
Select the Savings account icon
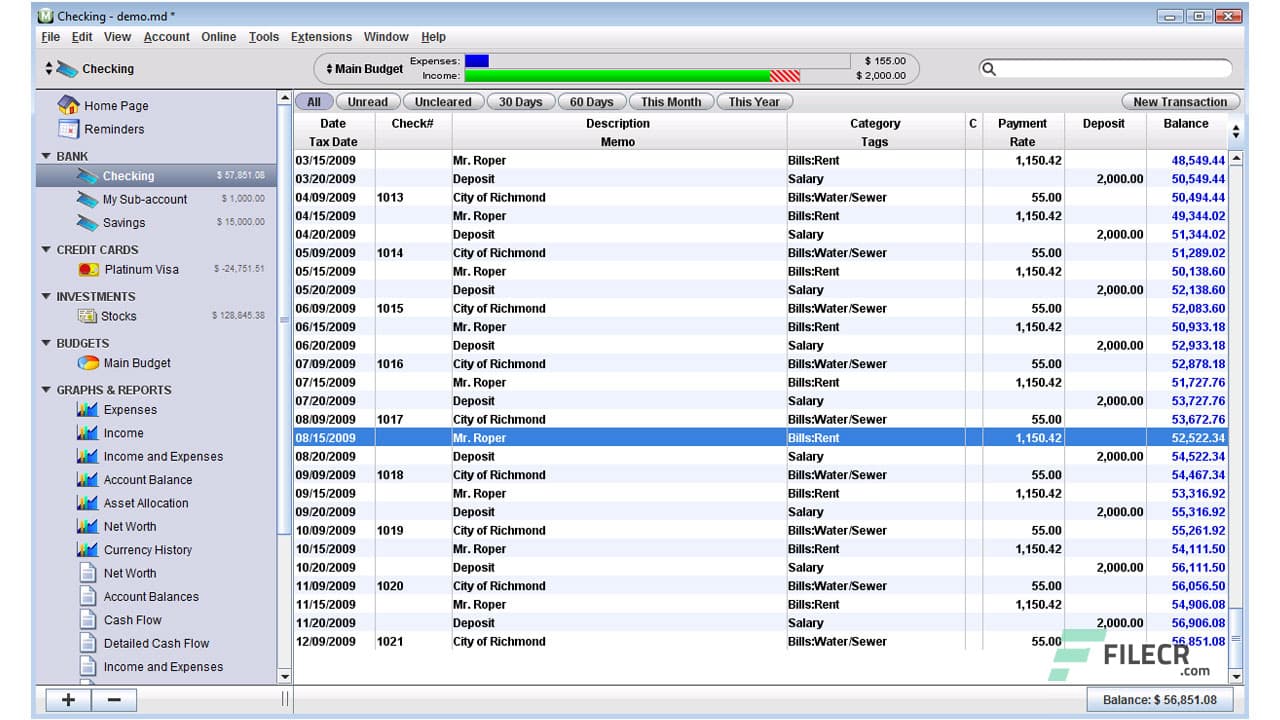click(87, 223)
